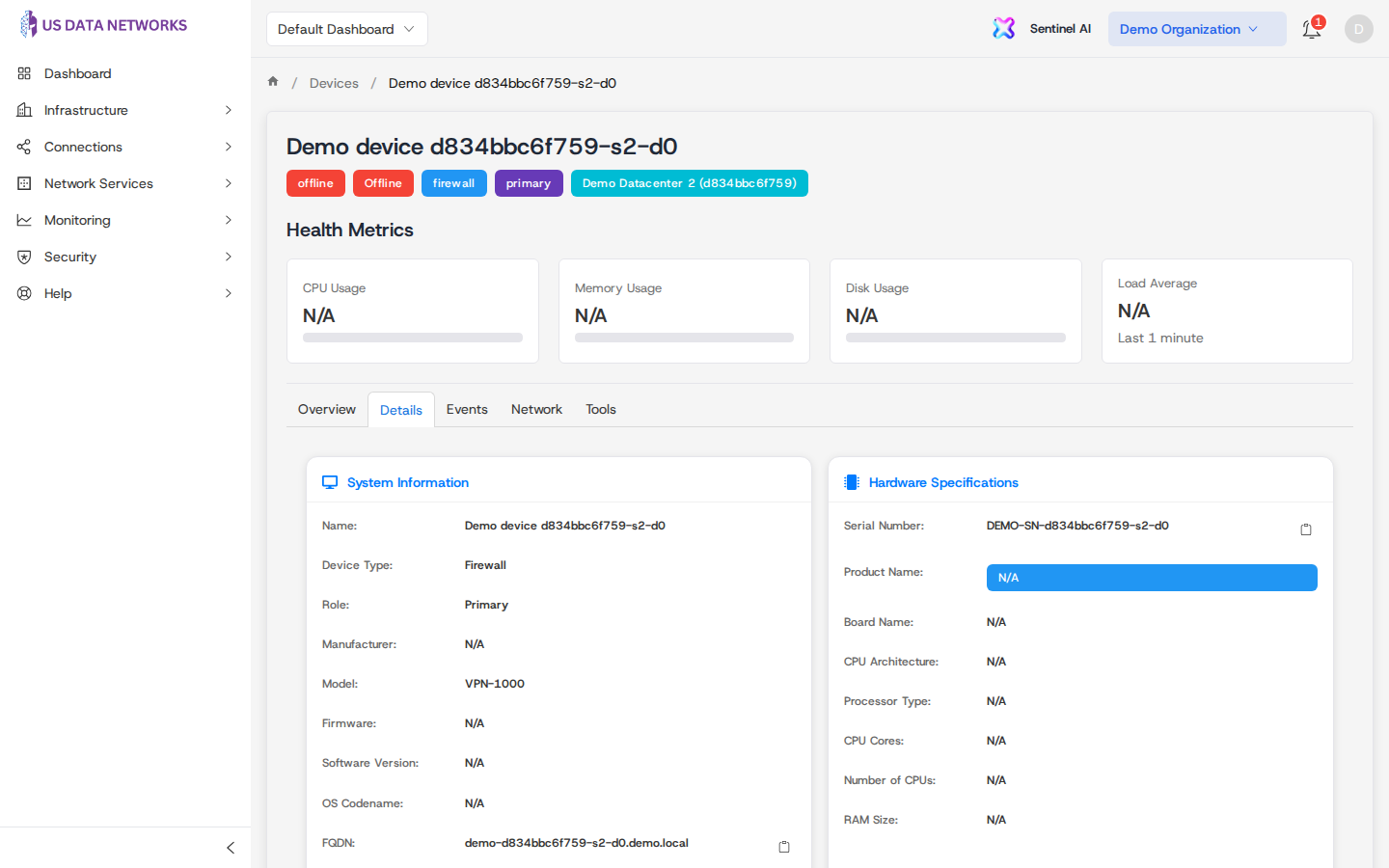Open the Demo Organization dropdown
The width and height of the screenshot is (1389, 868).
pos(1197,29)
